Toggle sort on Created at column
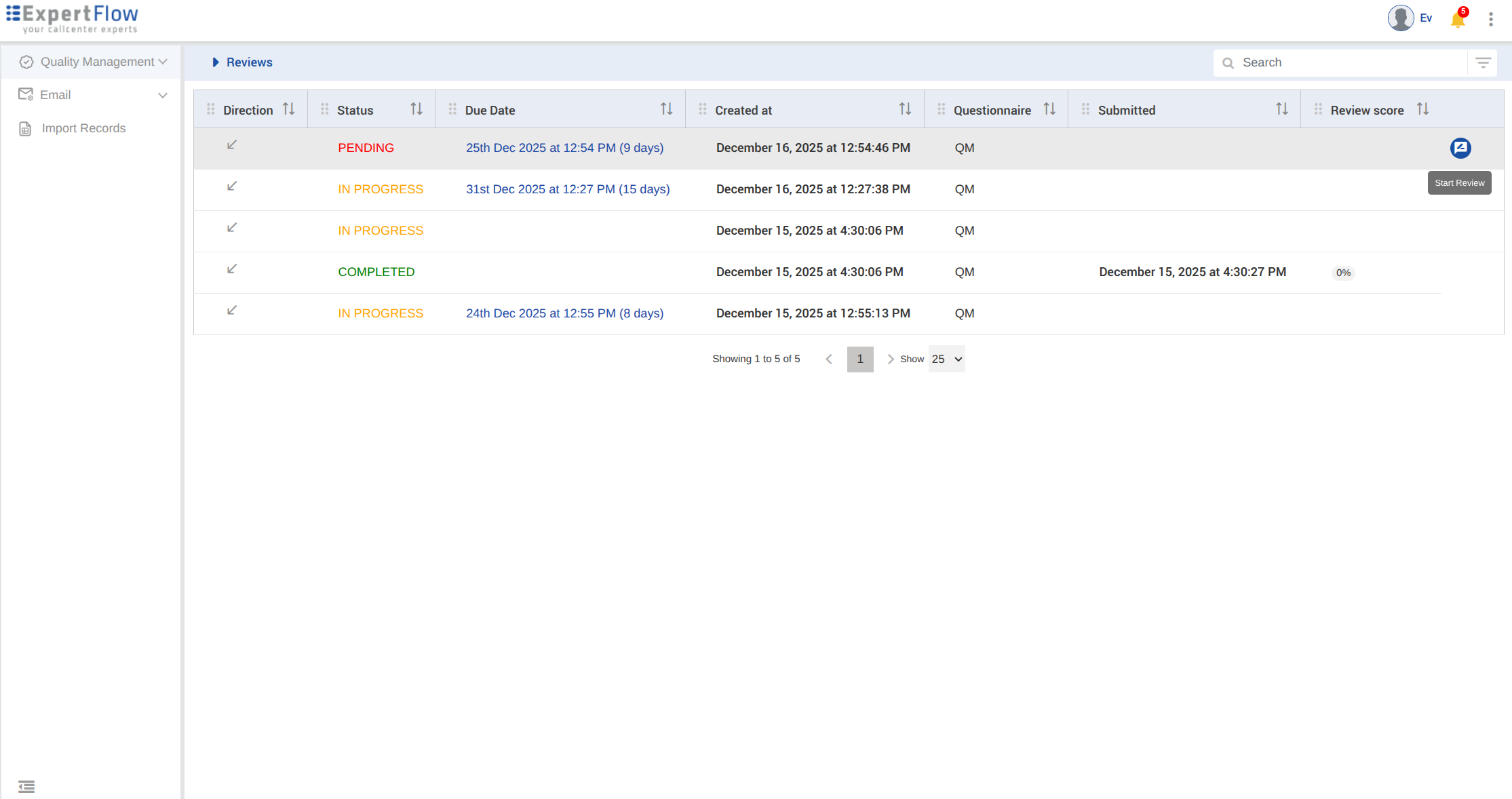The width and height of the screenshot is (1512, 799). point(905,109)
